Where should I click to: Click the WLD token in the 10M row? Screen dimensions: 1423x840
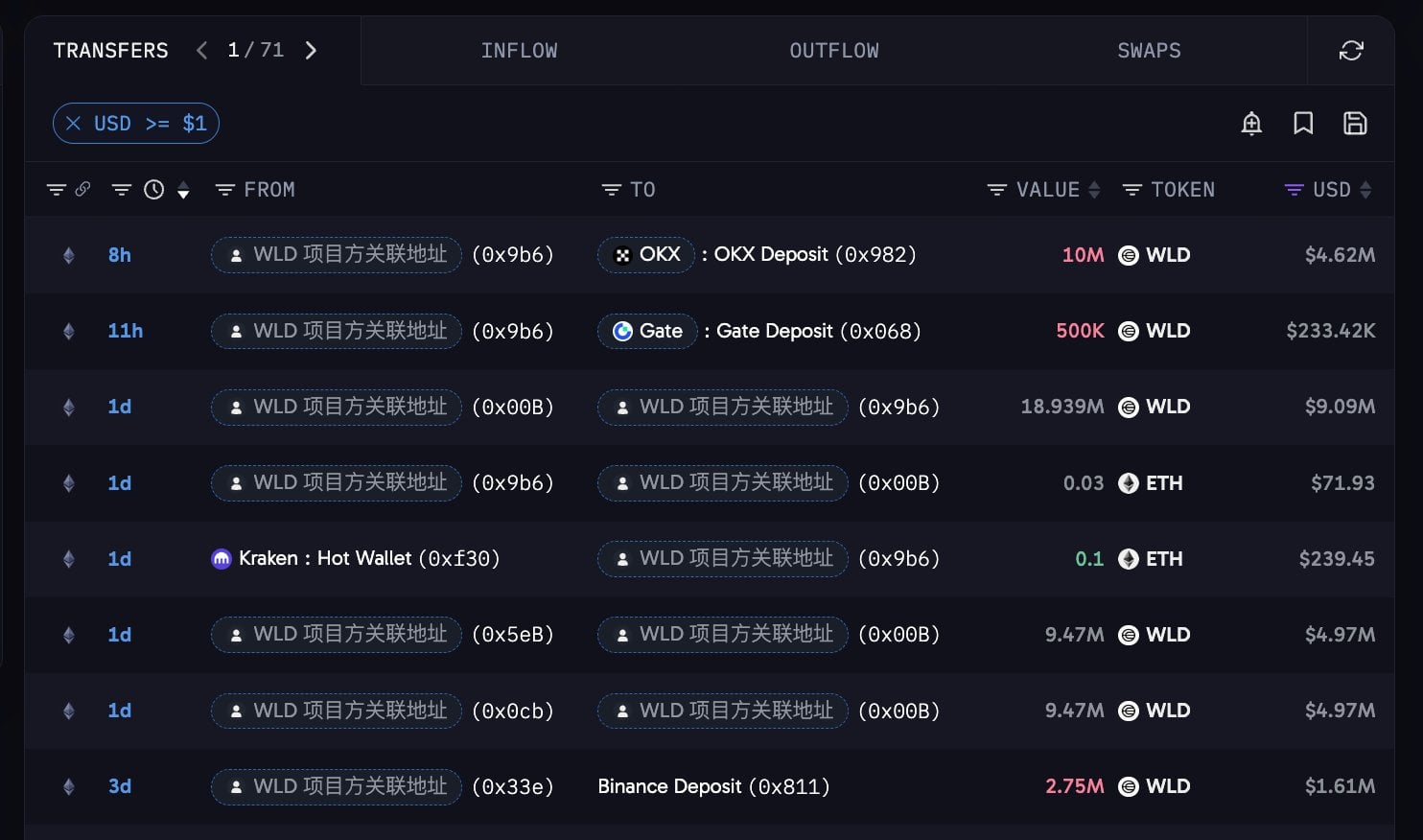pos(1155,255)
